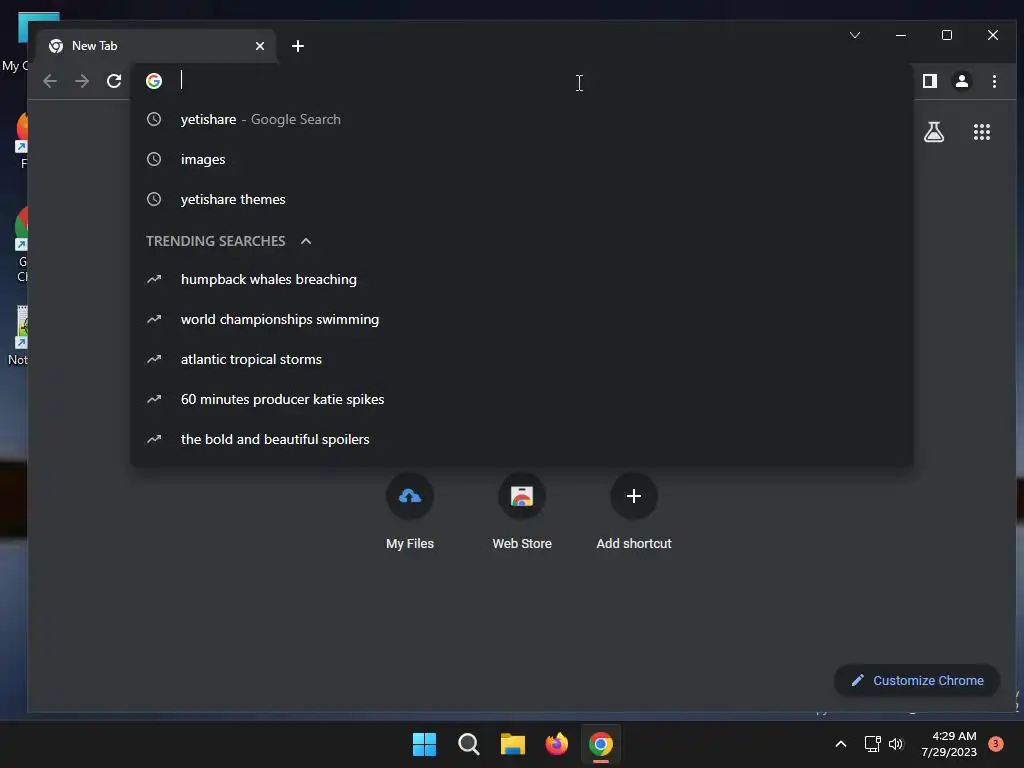
Task: Open Chrome's three-dot menu
Action: point(994,81)
